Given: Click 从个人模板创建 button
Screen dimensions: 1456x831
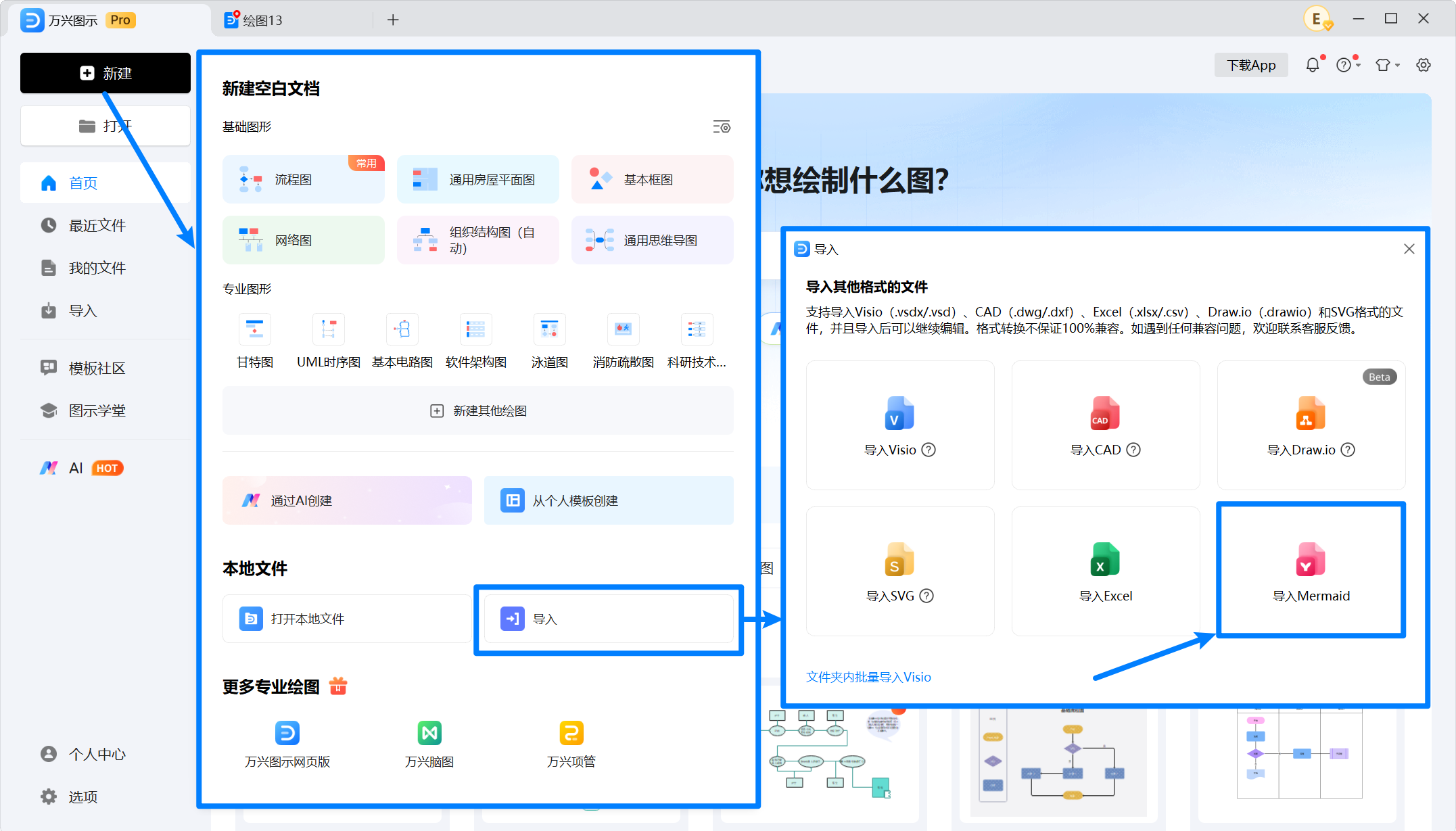Looking at the screenshot, I should point(609,500).
